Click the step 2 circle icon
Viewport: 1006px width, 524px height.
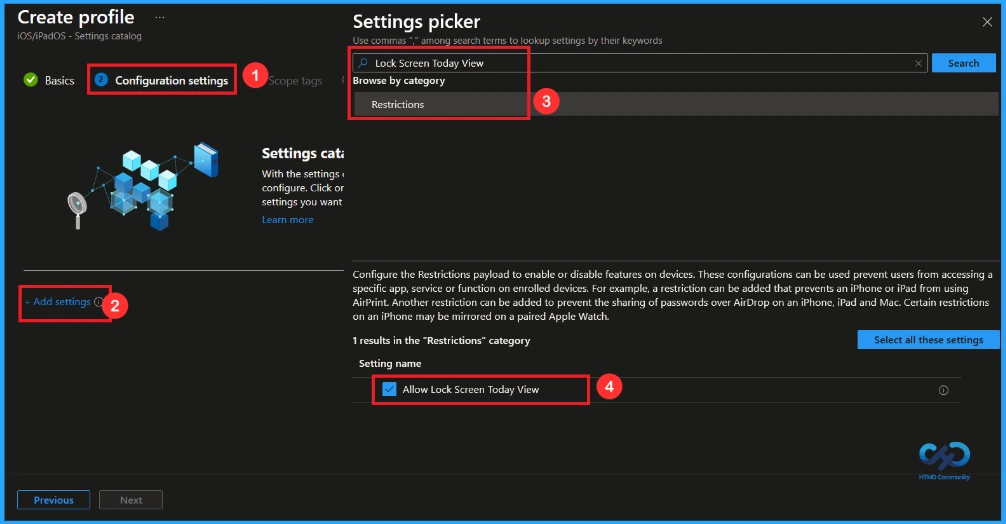[101, 80]
